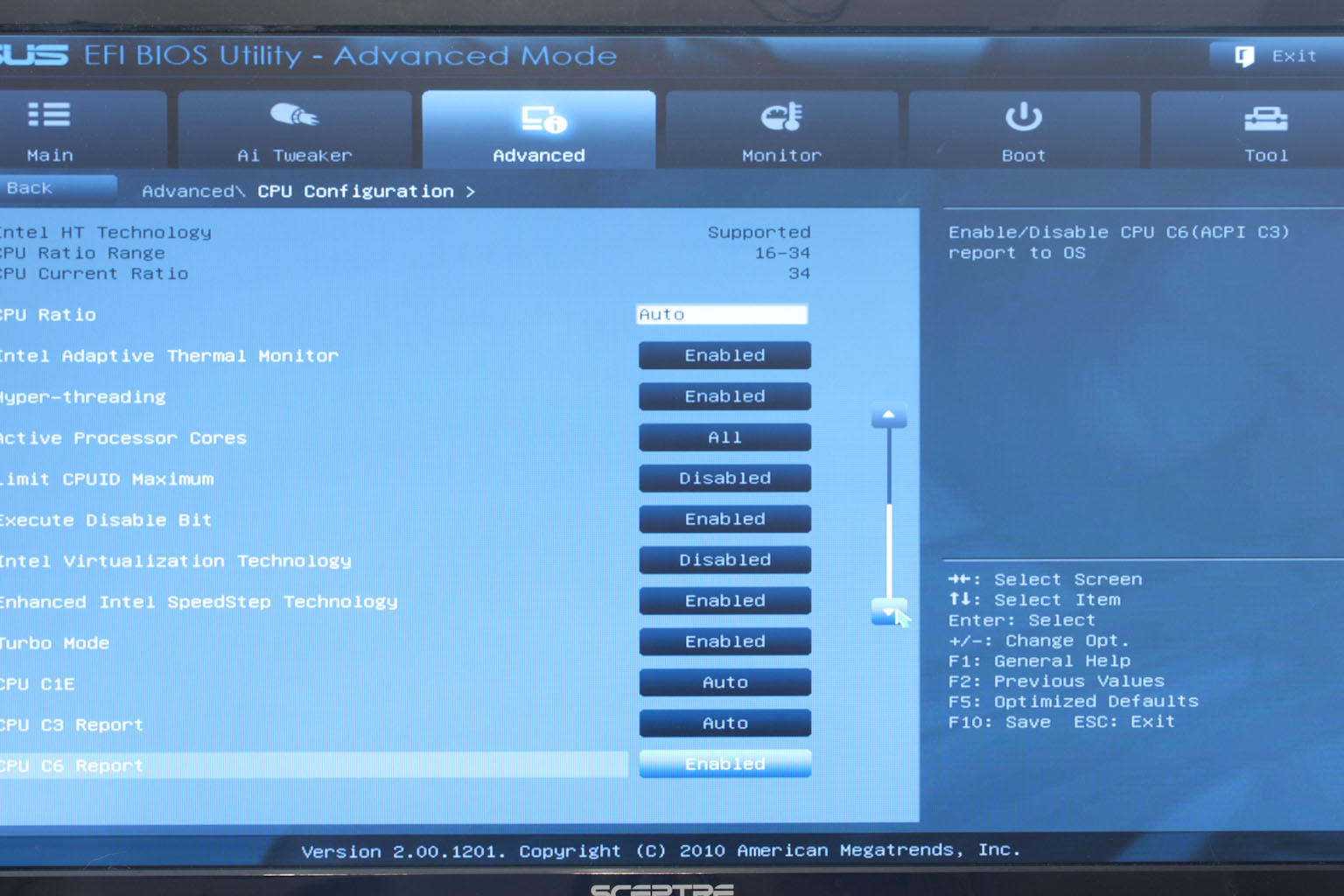Open the Limit CPUID Maximum dropdown

pyautogui.click(x=724, y=479)
